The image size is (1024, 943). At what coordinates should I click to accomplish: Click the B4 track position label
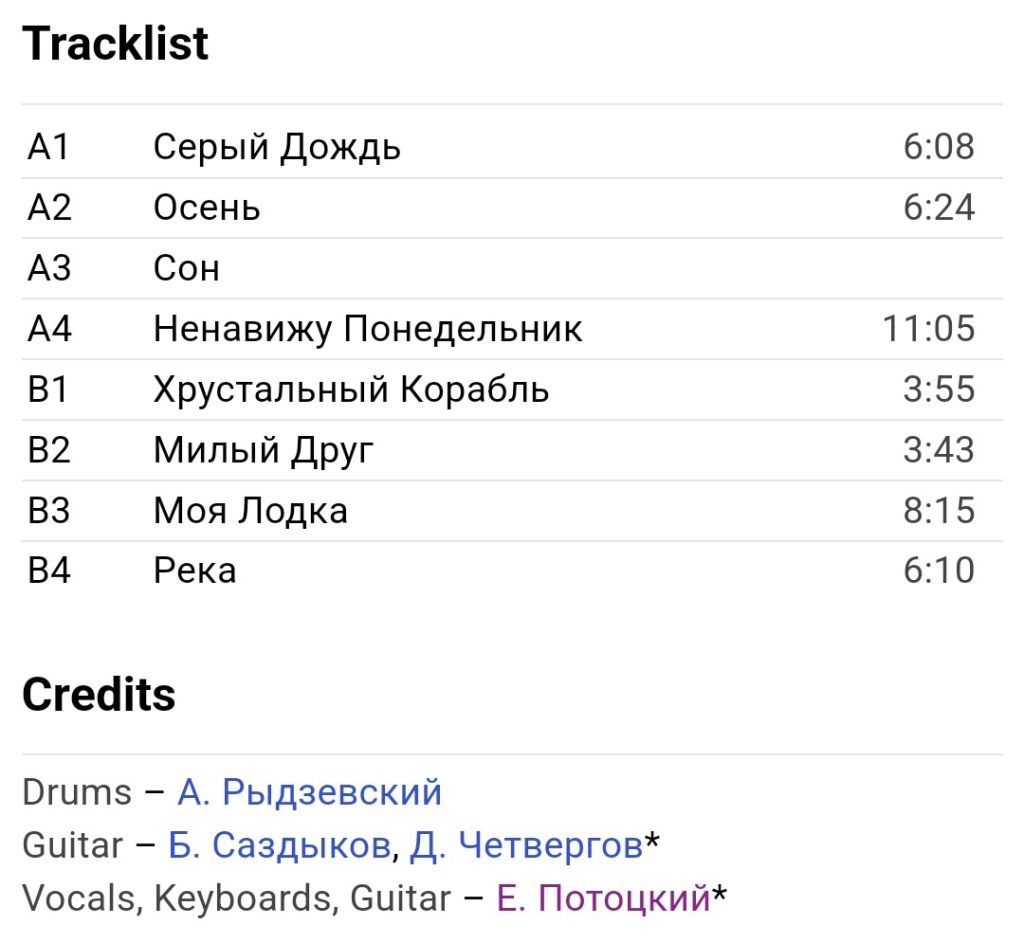49,571
